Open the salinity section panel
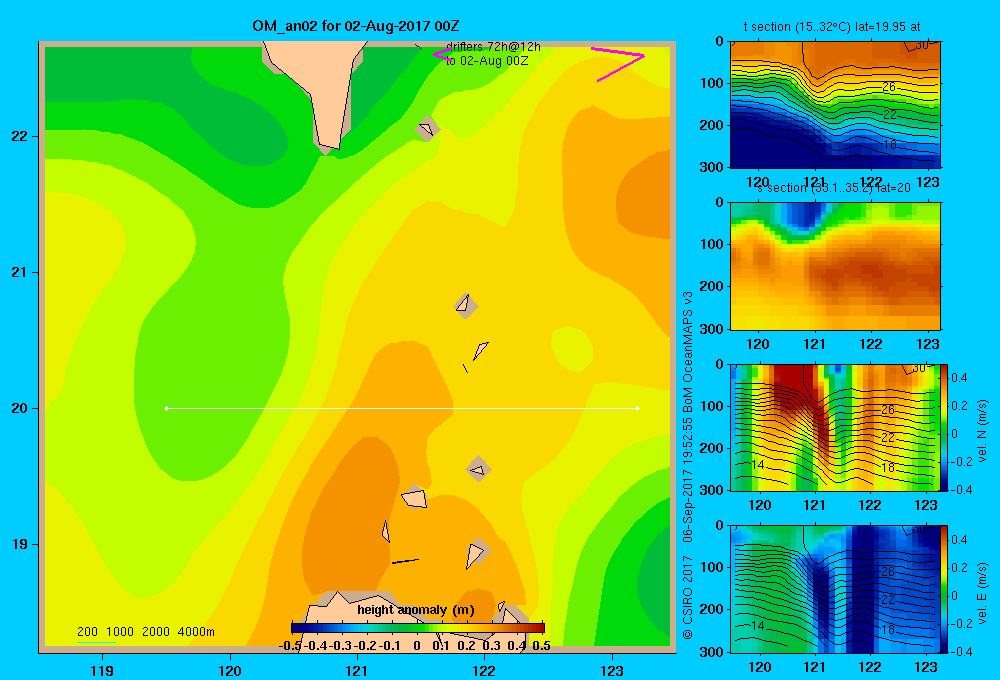This screenshot has width=1000, height=680. (x=835, y=266)
